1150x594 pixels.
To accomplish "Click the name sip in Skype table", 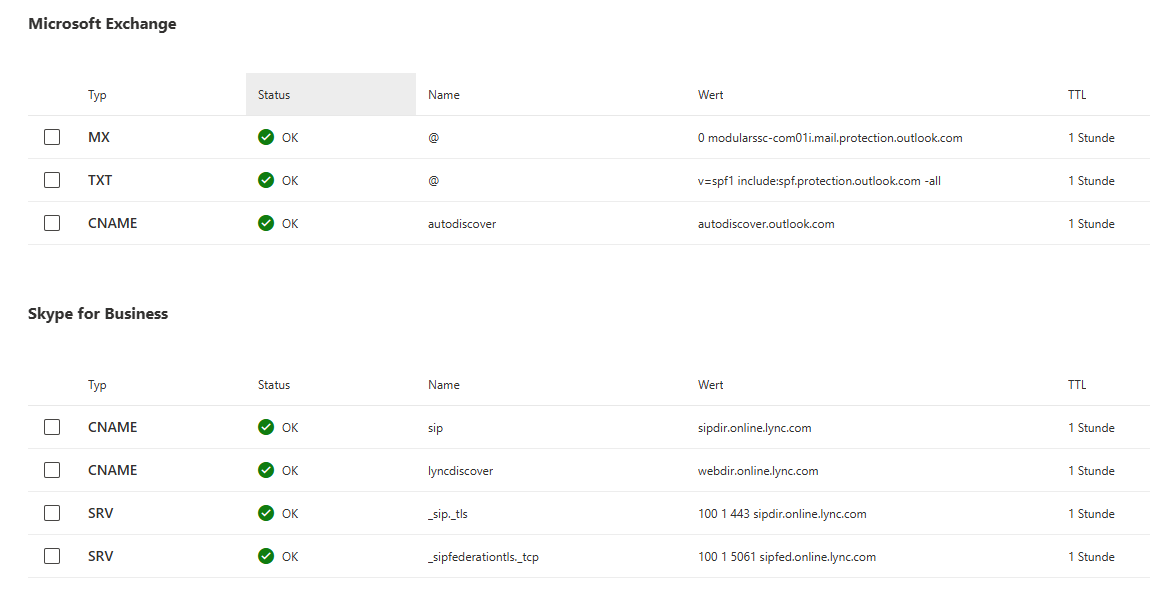I will tap(436, 428).
